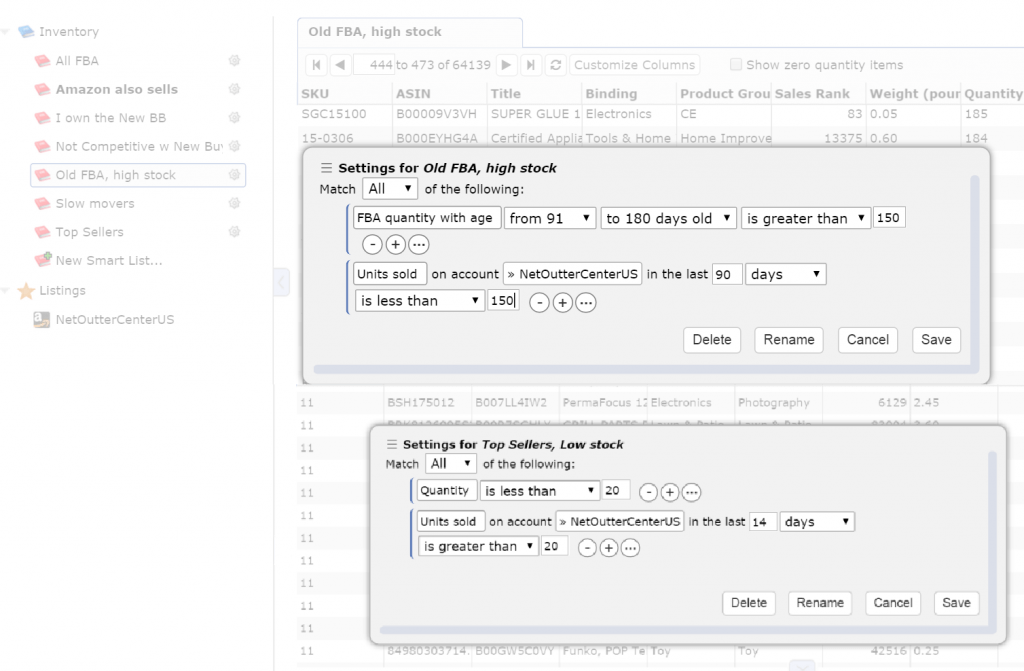Open days unit dropdown in Top Sellers settings

click(x=817, y=521)
